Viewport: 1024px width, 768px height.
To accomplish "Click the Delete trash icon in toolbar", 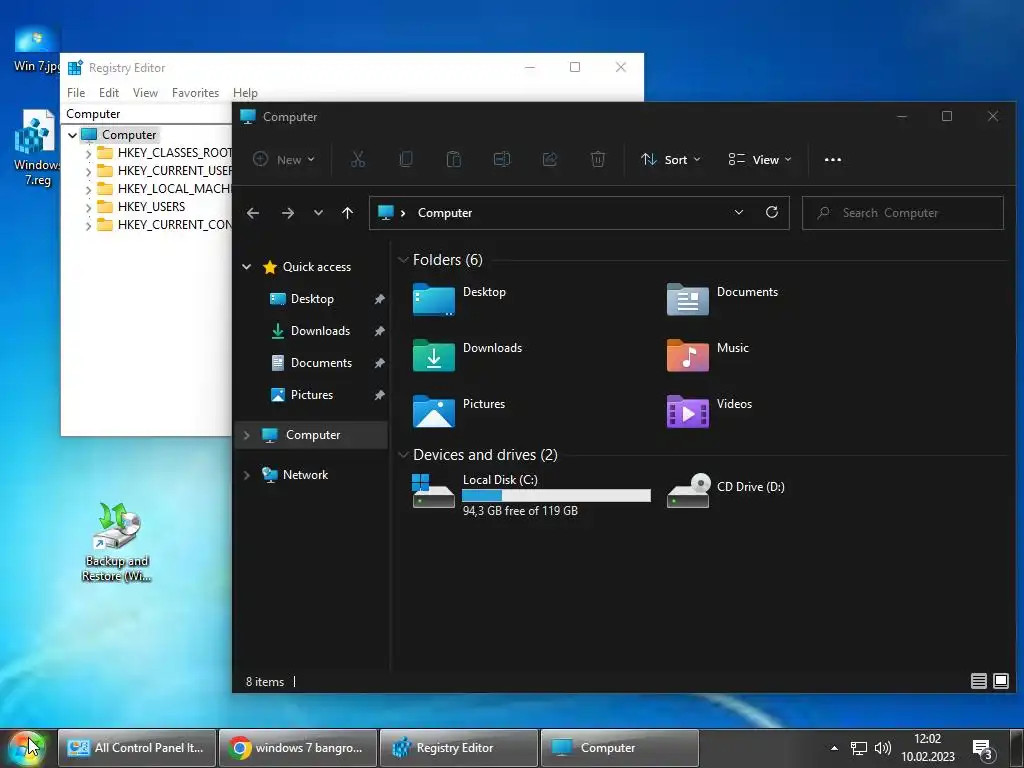I will click(598, 159).
